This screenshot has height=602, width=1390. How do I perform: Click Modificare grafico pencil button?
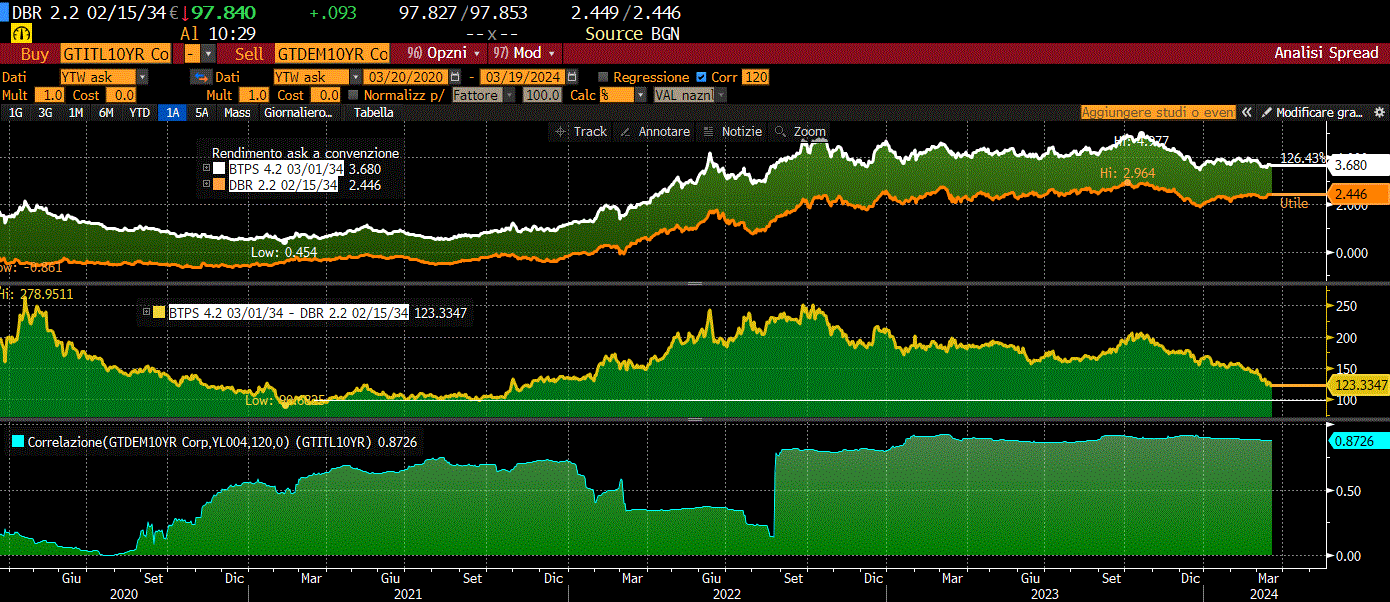[1312, 113]
